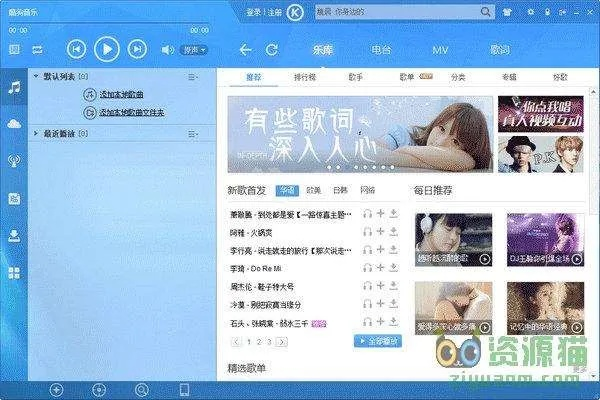Select the 欧美 new songs filter
The width and height of the screenshot is (600, 400).
314,190
